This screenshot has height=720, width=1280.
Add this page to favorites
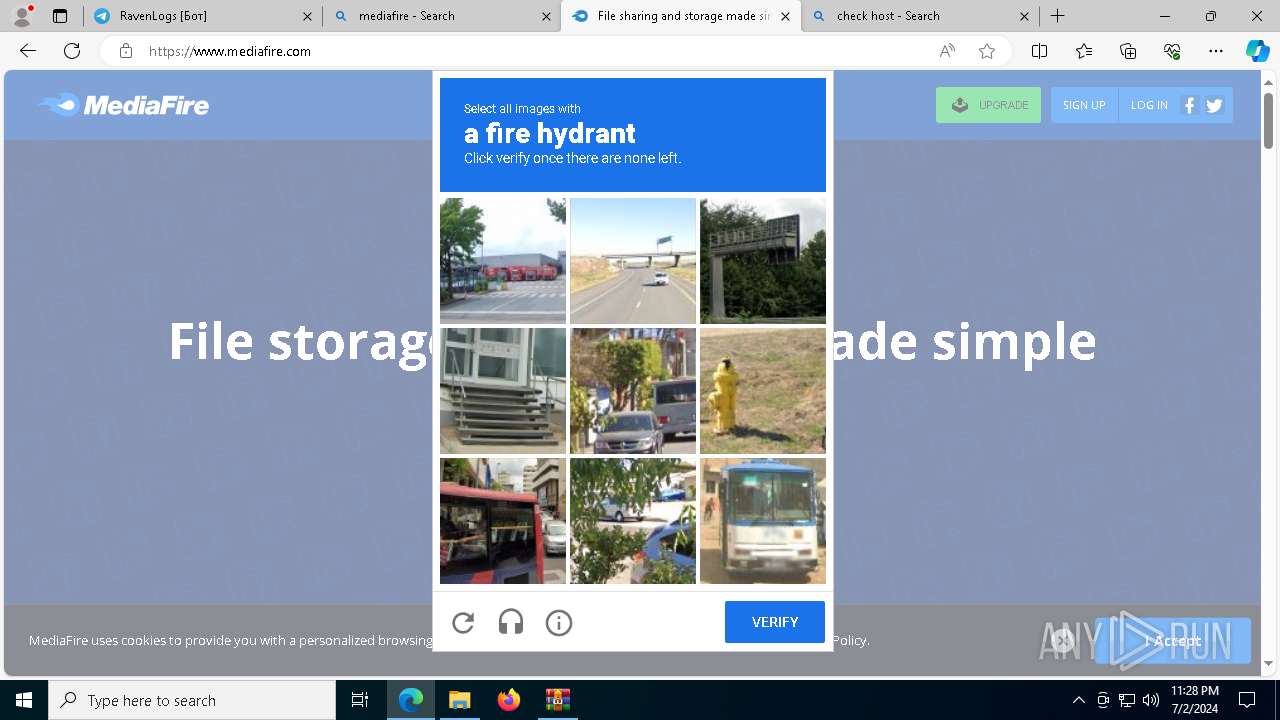[987, 51]
